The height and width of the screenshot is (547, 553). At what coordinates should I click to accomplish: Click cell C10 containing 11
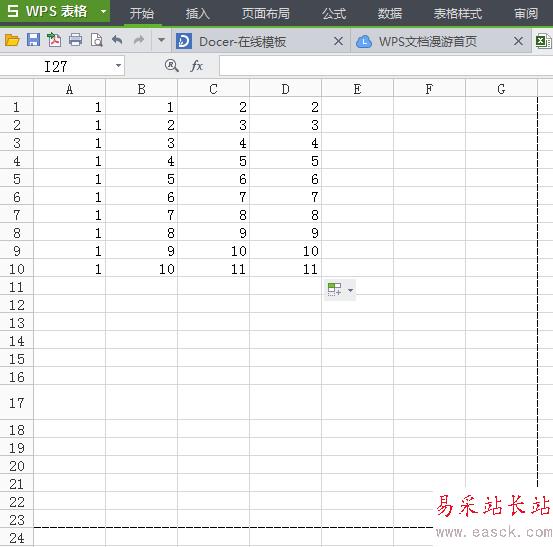[x=213, y=269]
